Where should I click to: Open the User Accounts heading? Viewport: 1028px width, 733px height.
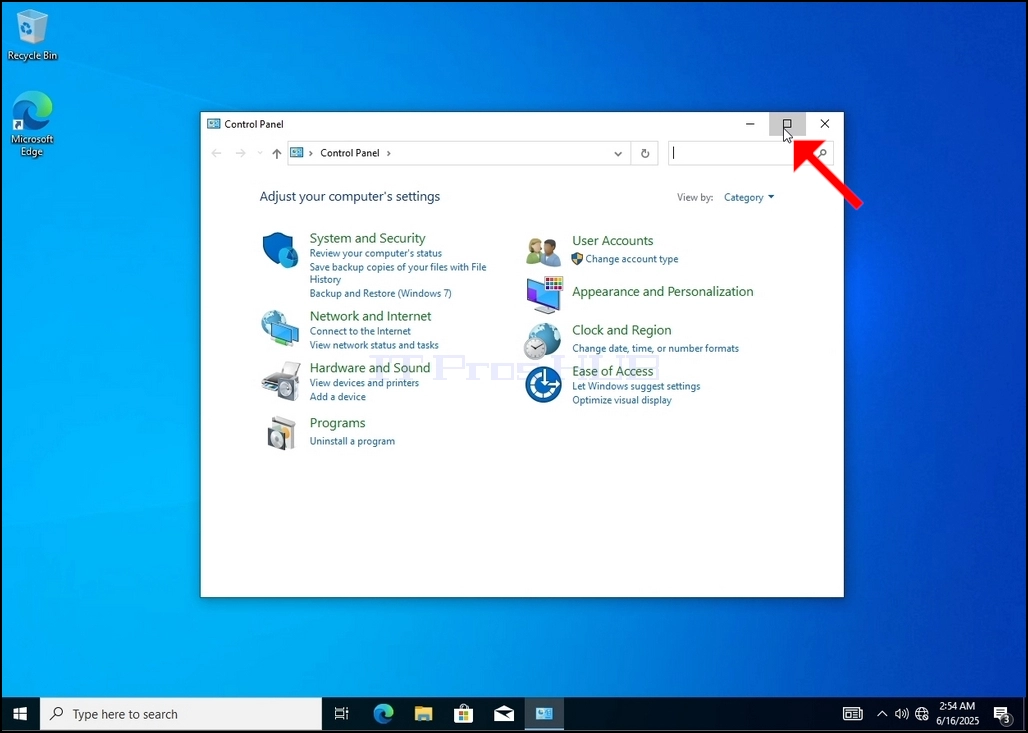point(612,241)
